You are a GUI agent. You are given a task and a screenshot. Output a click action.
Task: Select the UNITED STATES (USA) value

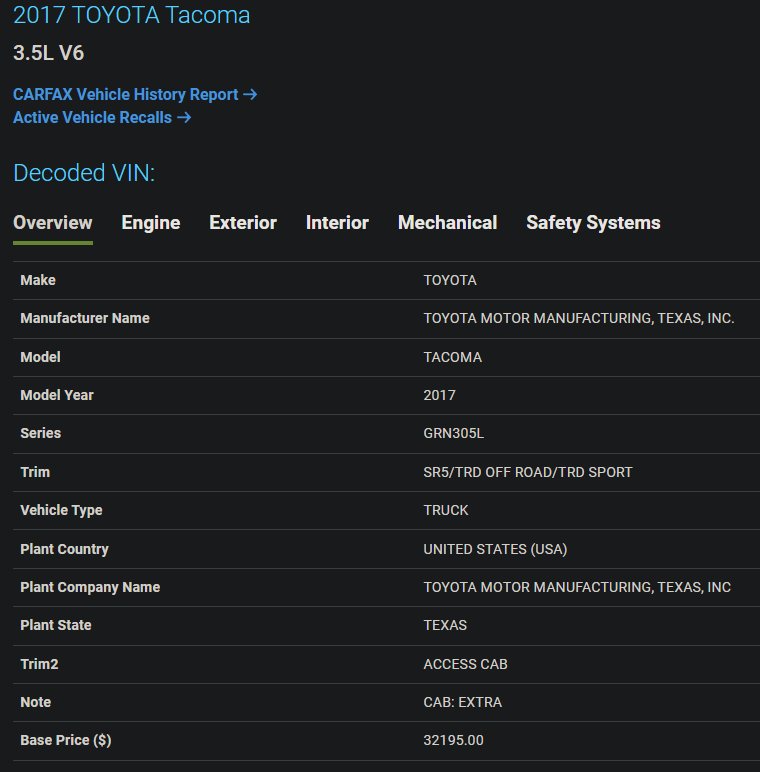(x=495, y=549)
